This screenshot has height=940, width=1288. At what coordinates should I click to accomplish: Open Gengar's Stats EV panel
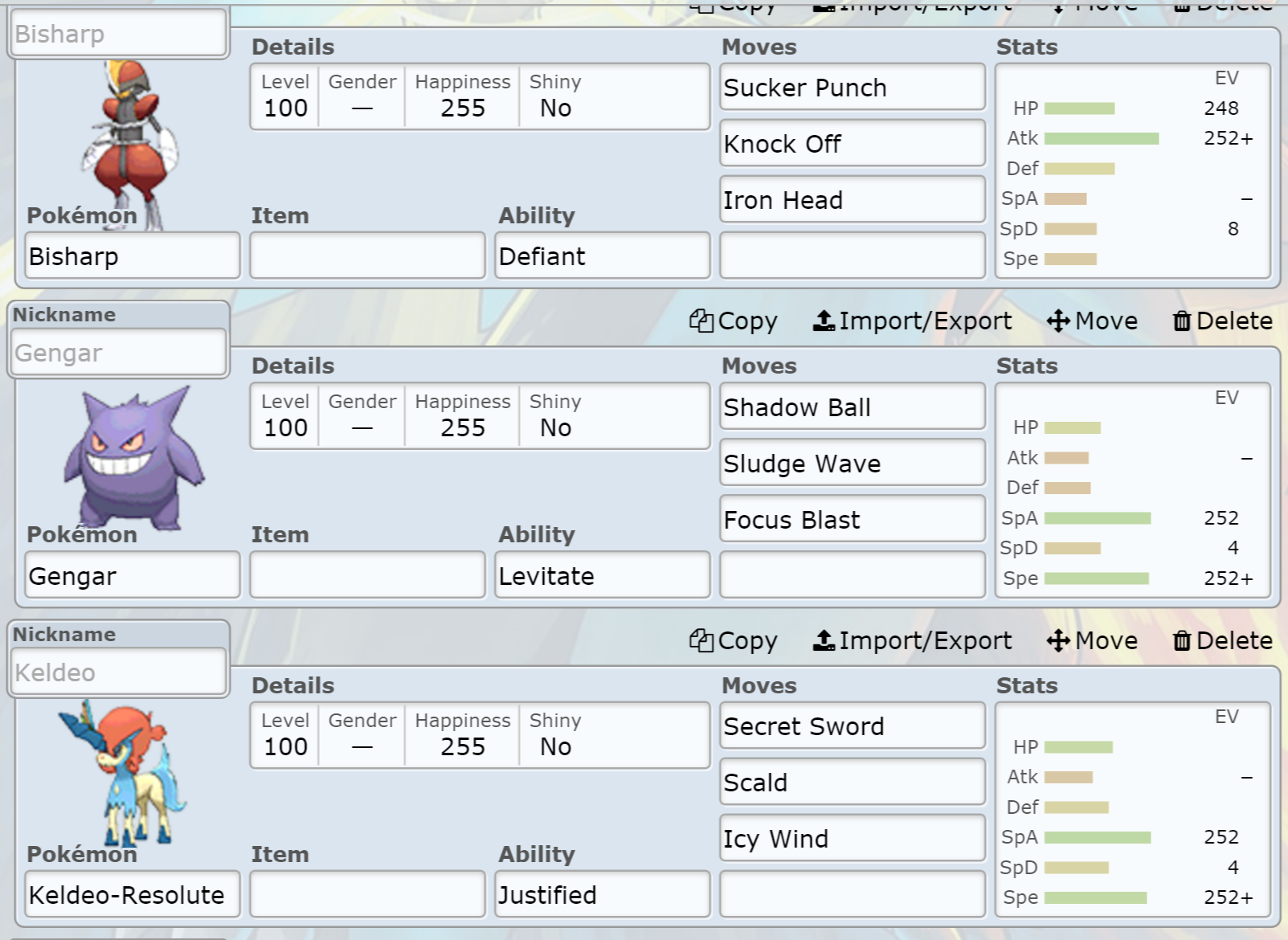[1133, 490]
